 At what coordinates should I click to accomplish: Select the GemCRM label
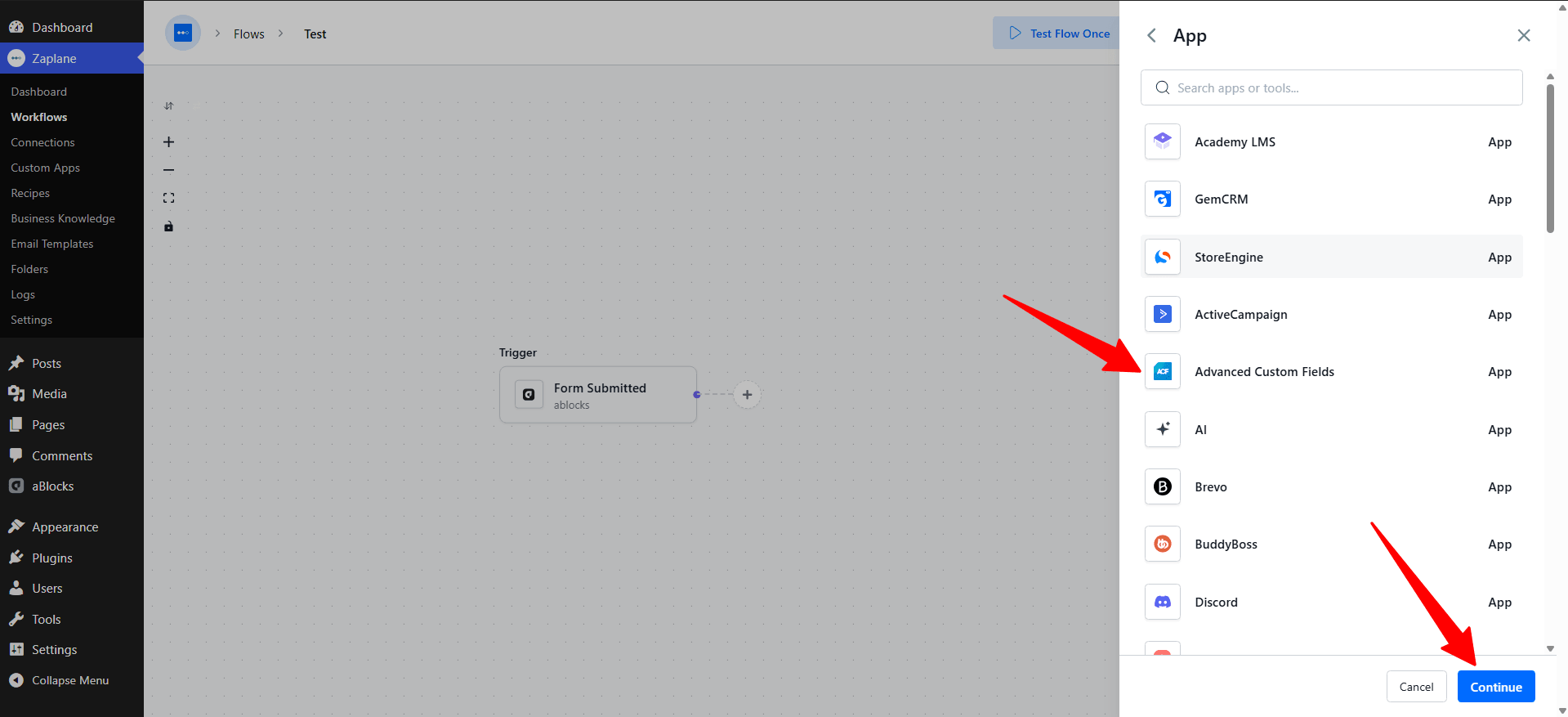[x=1221, y=199]
